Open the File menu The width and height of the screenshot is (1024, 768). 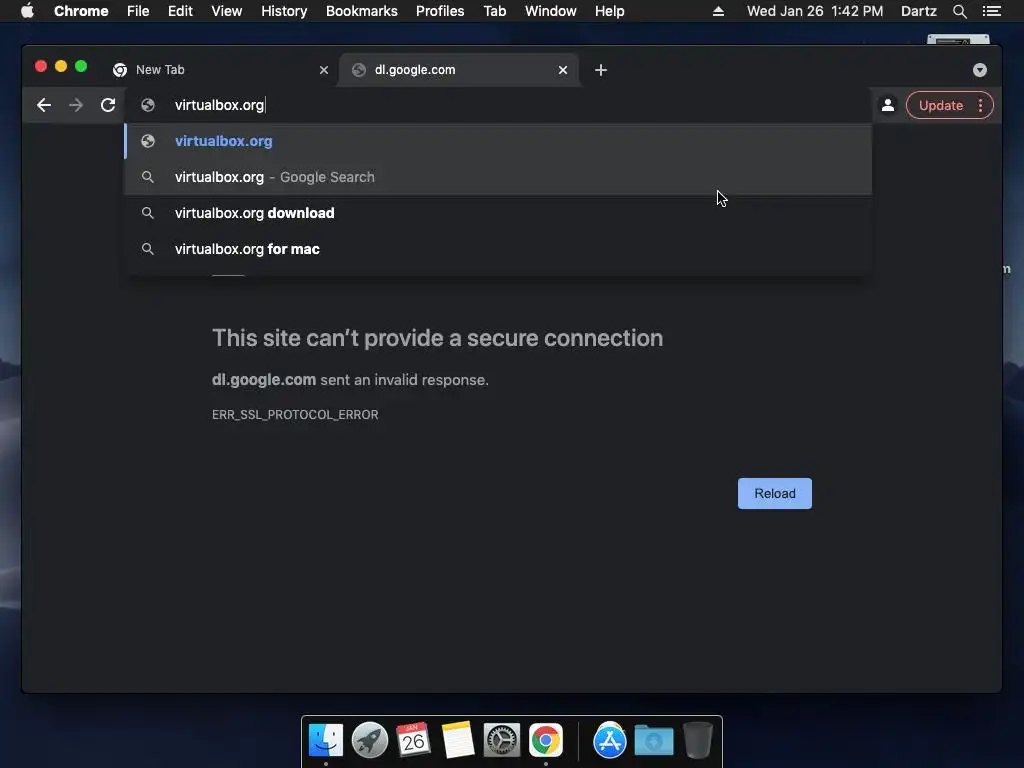tap(138, 11)
